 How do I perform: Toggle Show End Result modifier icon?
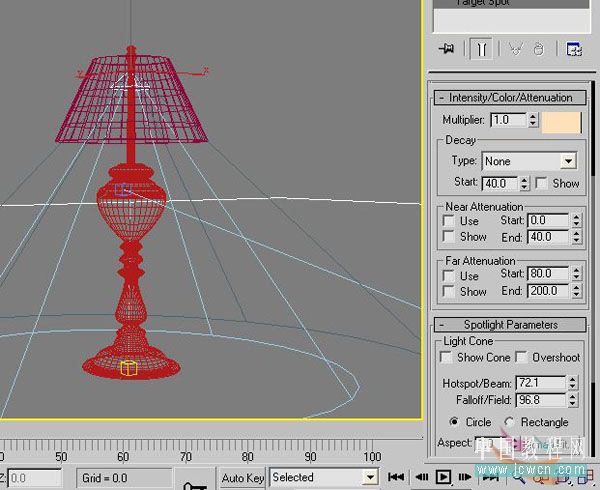481,49
